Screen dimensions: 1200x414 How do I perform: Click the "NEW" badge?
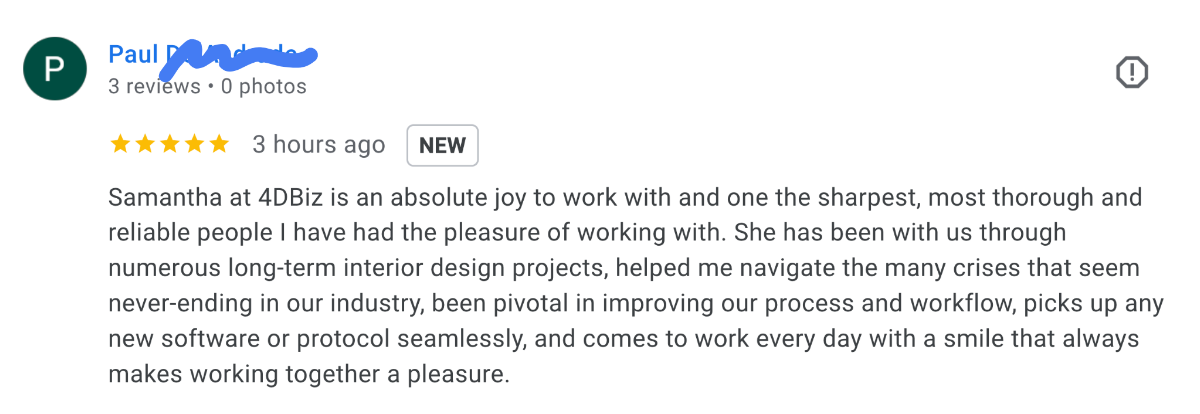[442, 145]
